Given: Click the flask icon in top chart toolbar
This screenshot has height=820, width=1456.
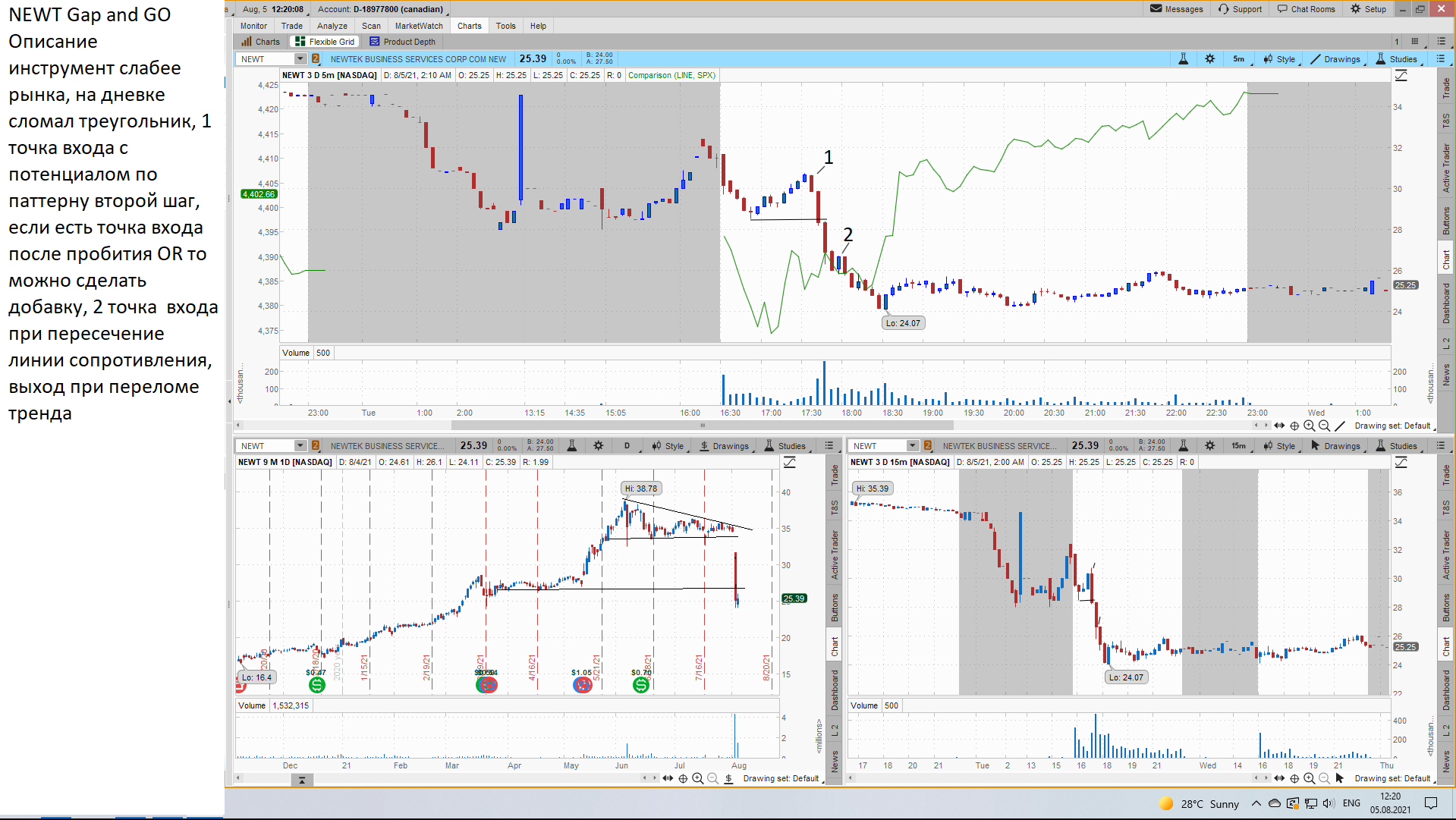Looking at the screenshot, I should [x=1183, y=59].
